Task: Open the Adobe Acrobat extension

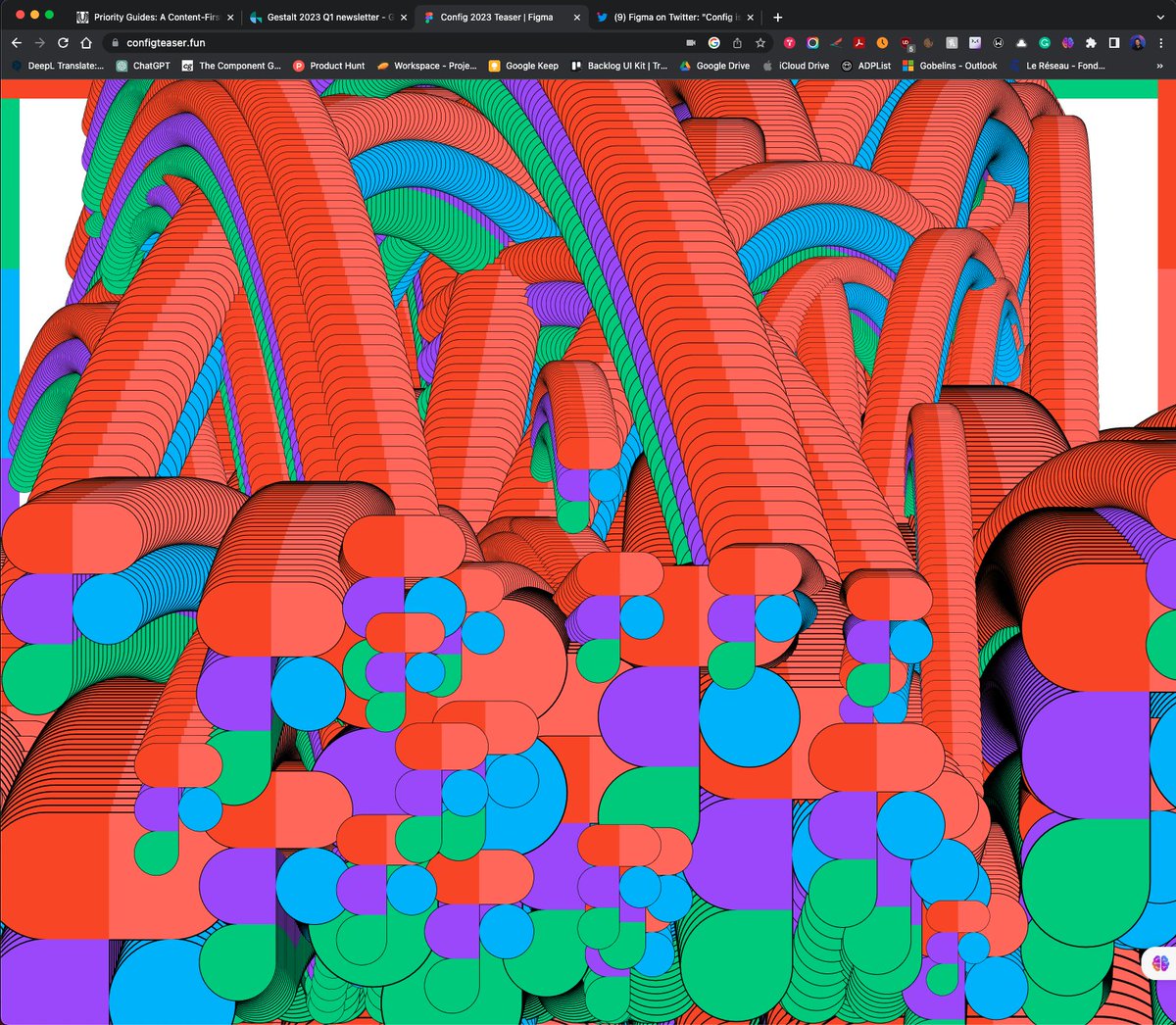Action: pyautogui.click(x=858, y=43)
